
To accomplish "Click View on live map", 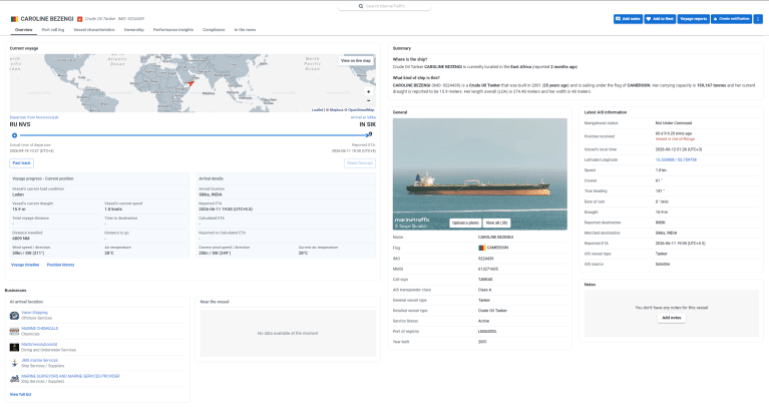I will [356, 61].
